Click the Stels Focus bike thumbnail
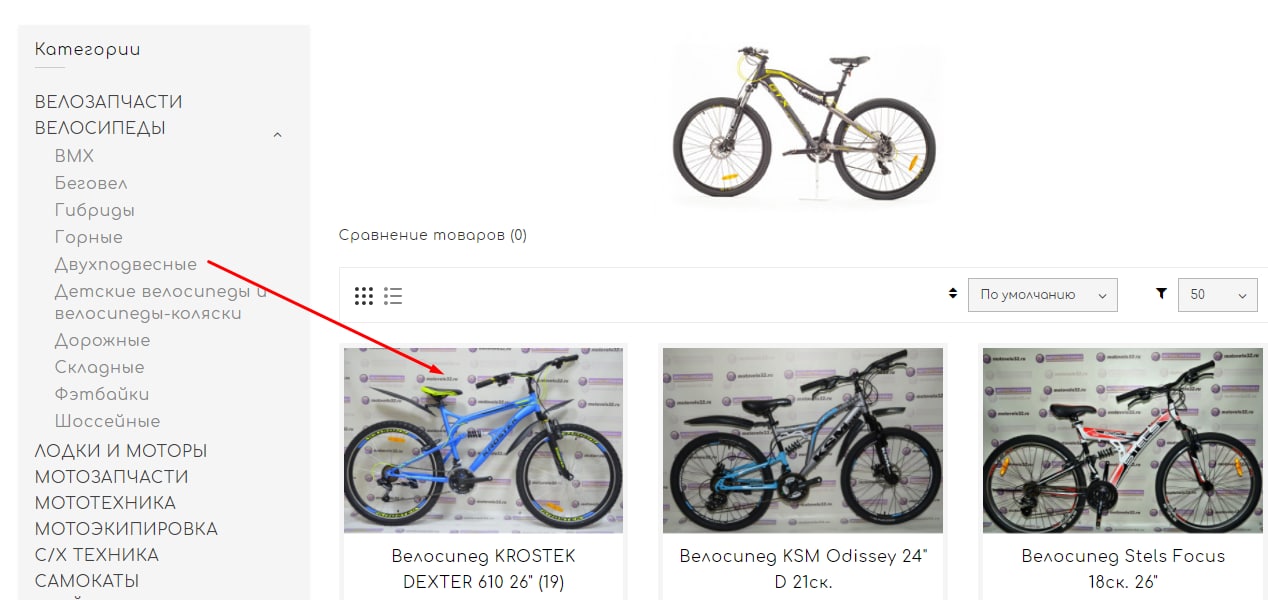 [1123, 440]
